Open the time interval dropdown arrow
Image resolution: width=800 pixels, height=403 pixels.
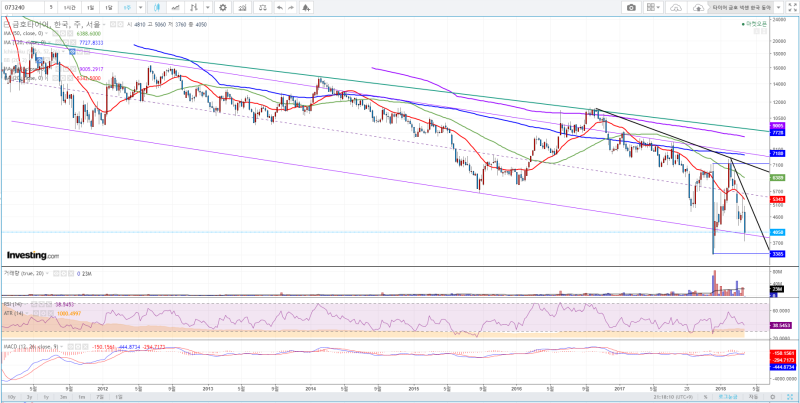[141, 8]
